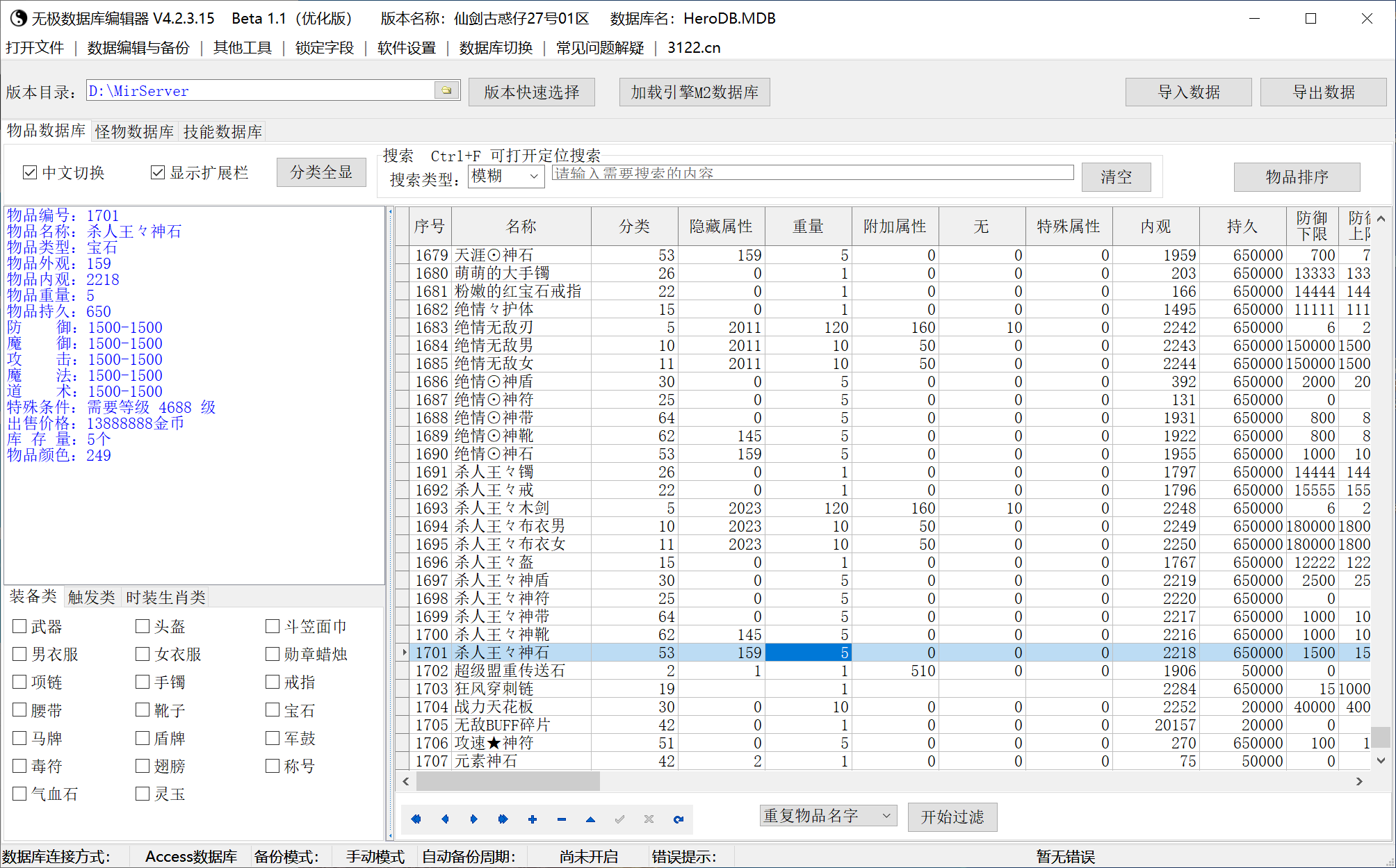This screenshot has width=1396, height=868.
Task: Click 加载引擎M2数据库 button
Action: click(x=695, y=92)
